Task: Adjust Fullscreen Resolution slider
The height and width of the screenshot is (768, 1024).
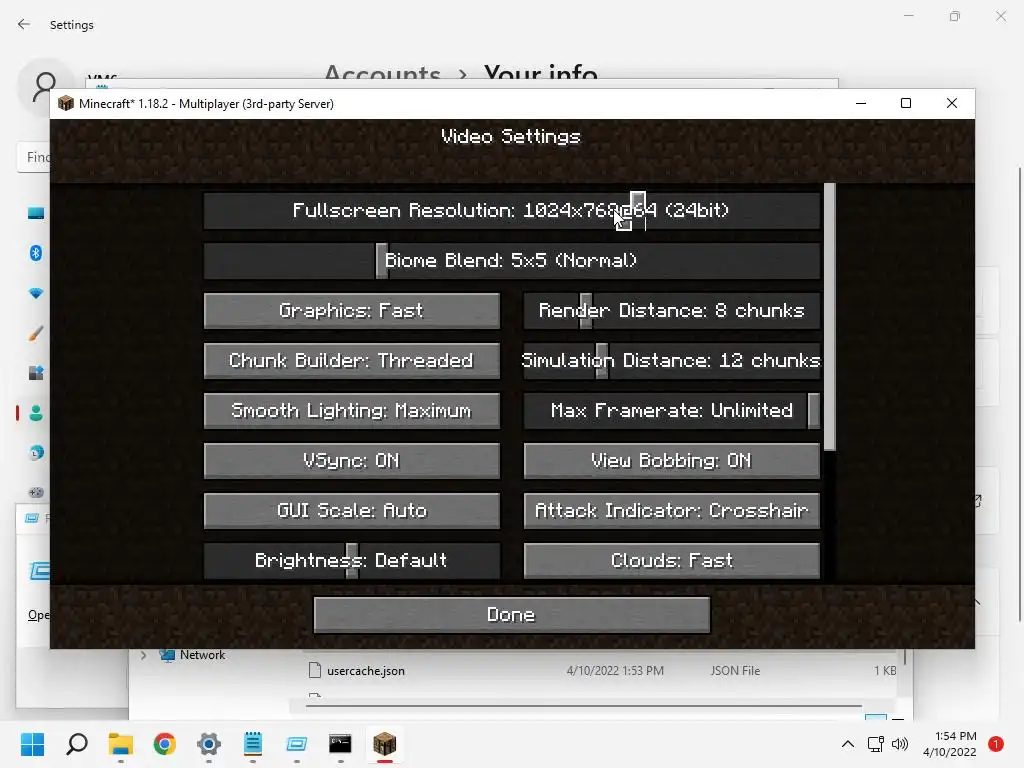Action: (511, 210)
